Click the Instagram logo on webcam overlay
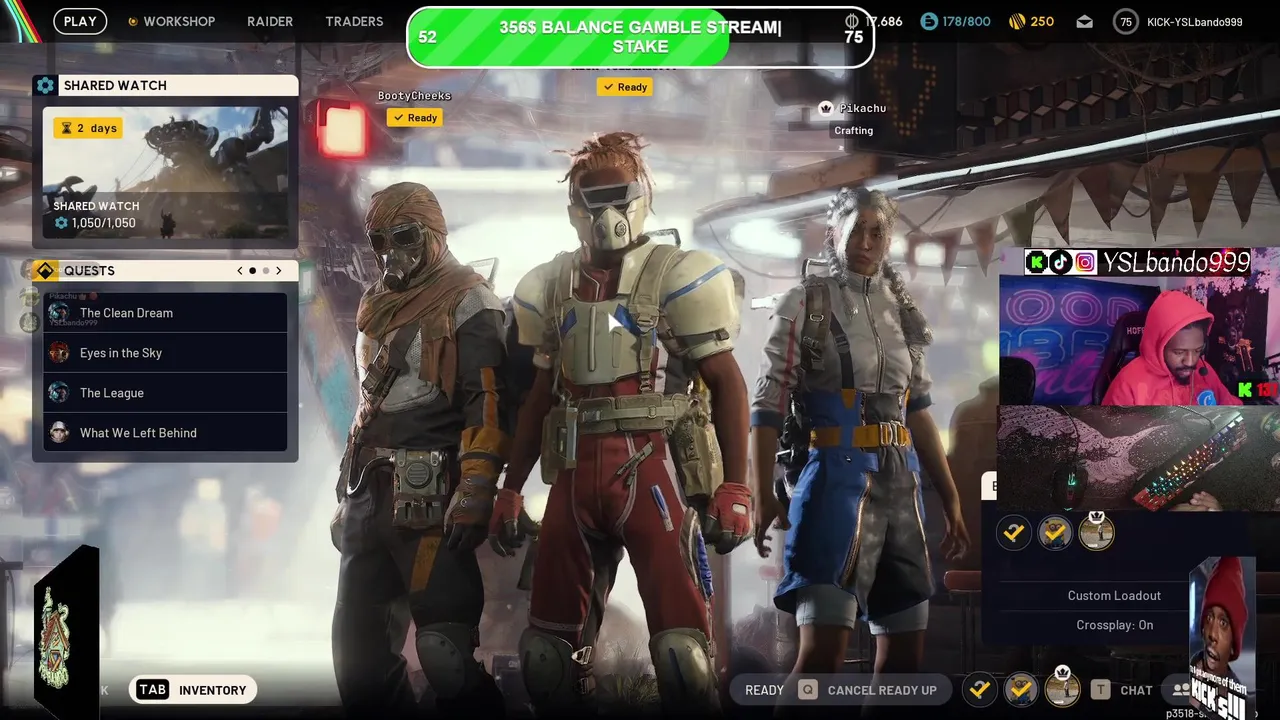 point(1085,262)
